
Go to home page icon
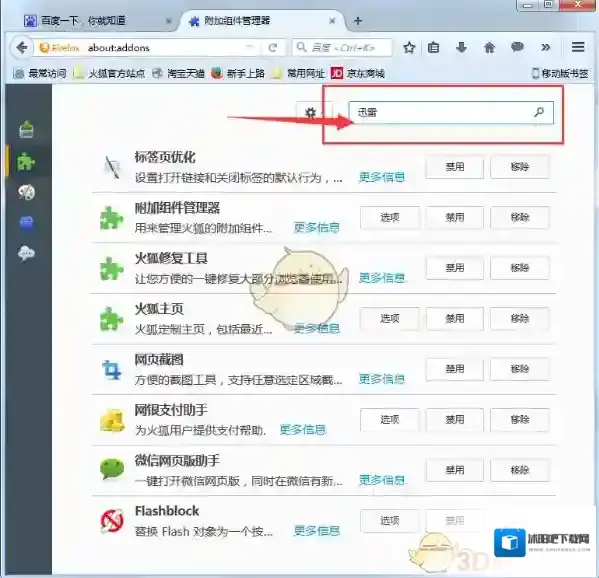489,48
